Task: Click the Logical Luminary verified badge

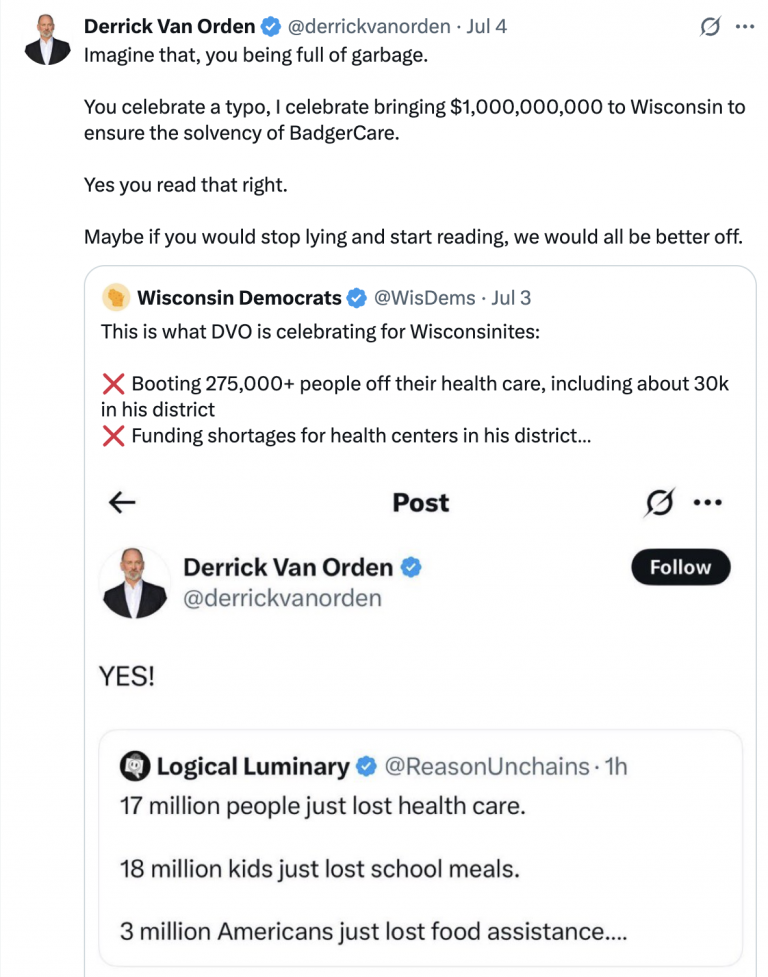Action: 366,766
